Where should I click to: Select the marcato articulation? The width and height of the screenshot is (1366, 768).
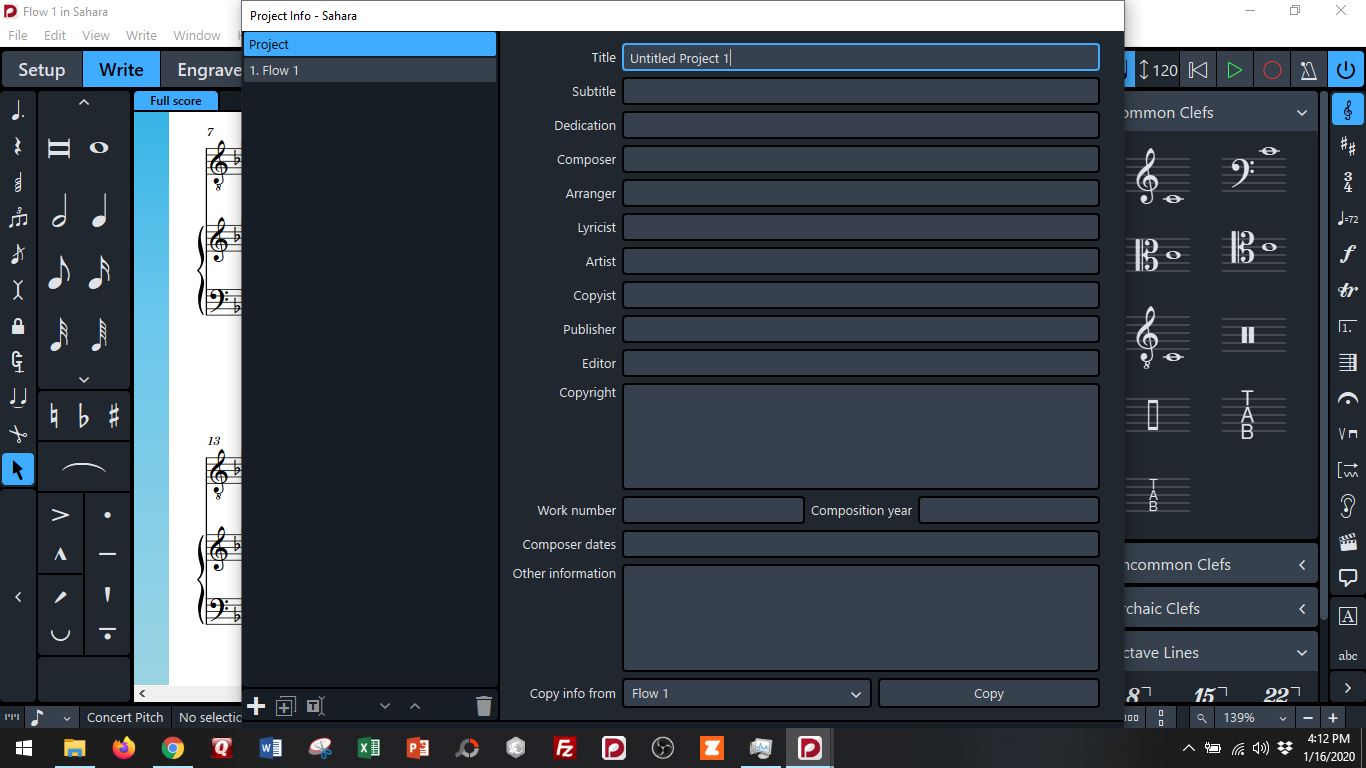click(x=60, y=554)
